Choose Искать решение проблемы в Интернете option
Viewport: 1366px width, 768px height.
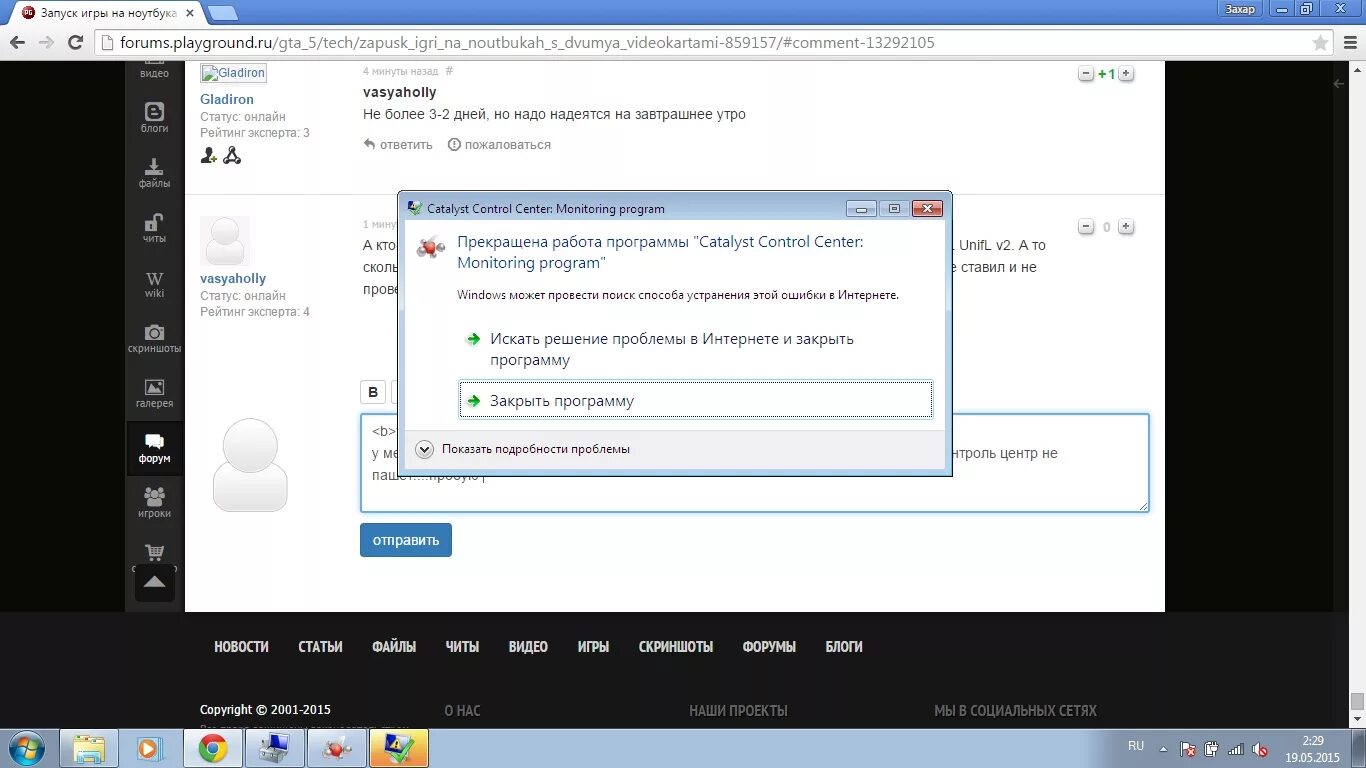point(695,349)
